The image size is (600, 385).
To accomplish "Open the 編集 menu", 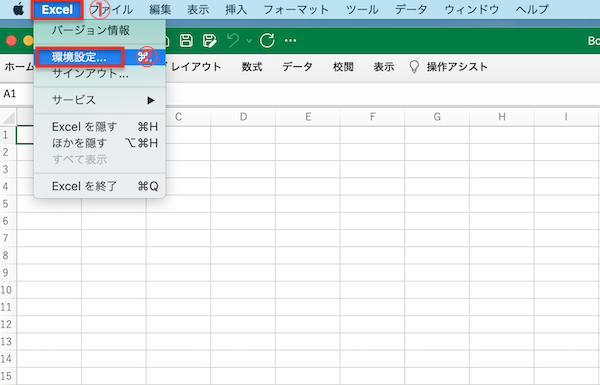I will tap(160, 10).
